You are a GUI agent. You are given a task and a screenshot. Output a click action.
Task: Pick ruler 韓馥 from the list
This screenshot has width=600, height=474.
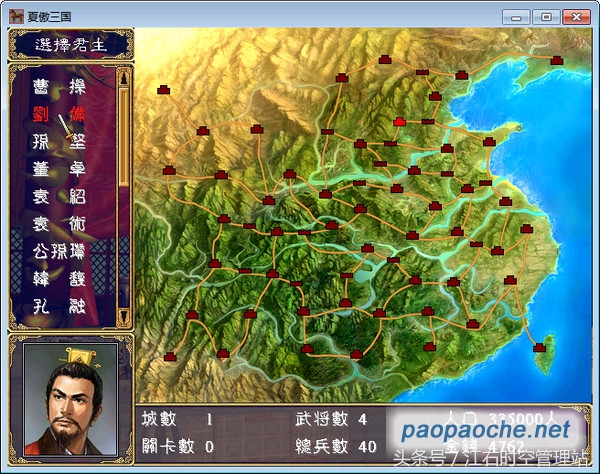tap(59, 279)
